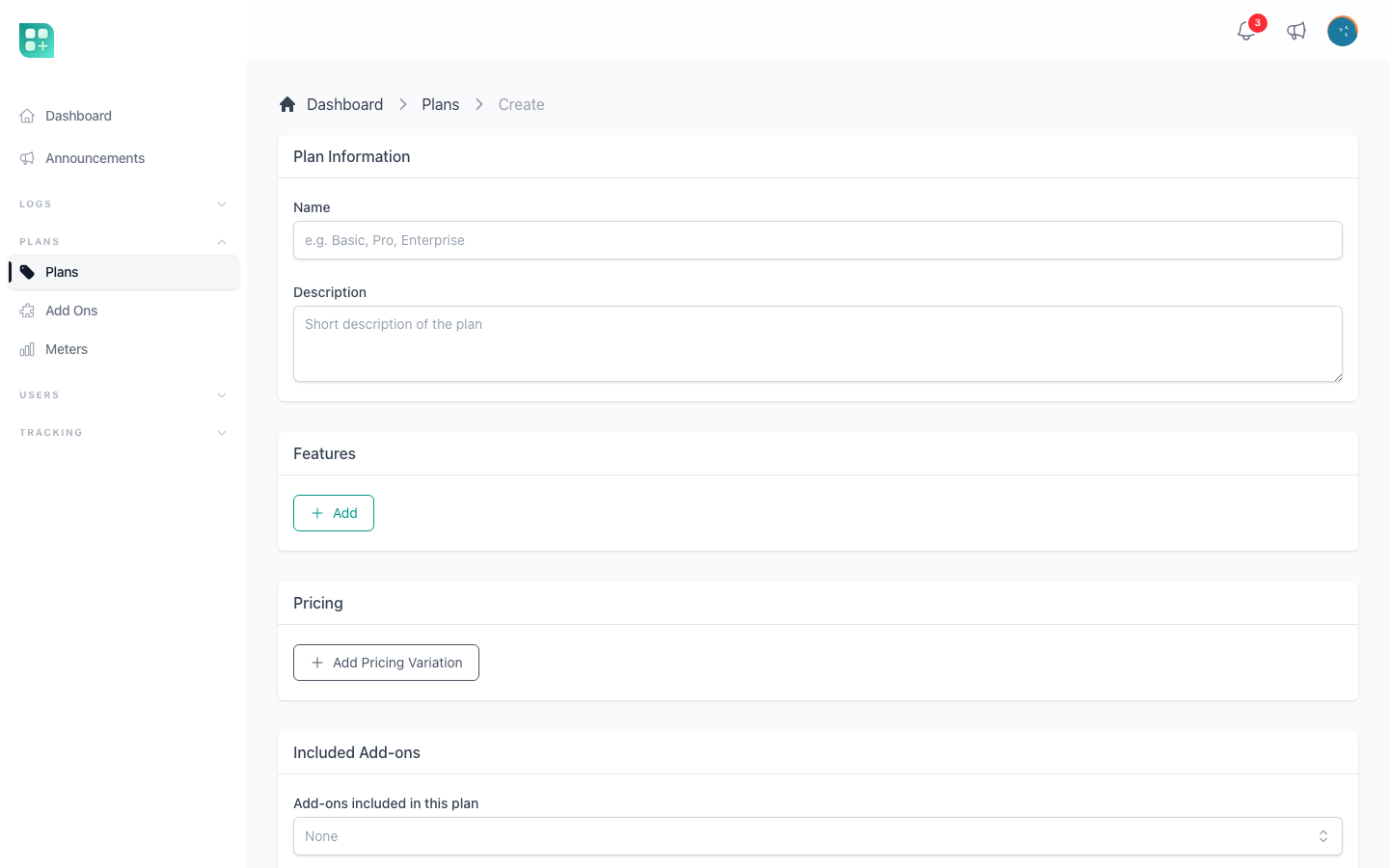Click the Meters bar chart icon
This screenshot has height=868, width=1389.
[27, 349]
